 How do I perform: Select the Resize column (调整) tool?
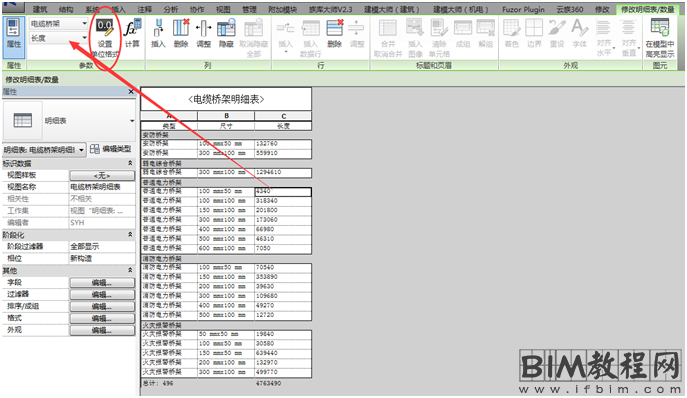203,33
